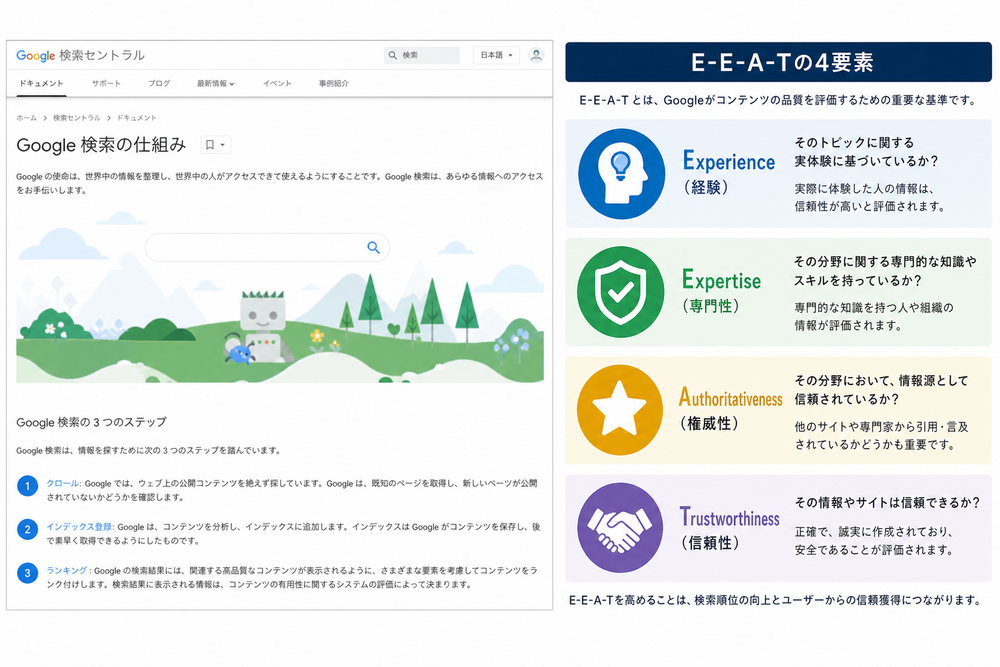Click the step 1 blue number circle
This screenshot has width=1000, height=667.
click(27, 487)
